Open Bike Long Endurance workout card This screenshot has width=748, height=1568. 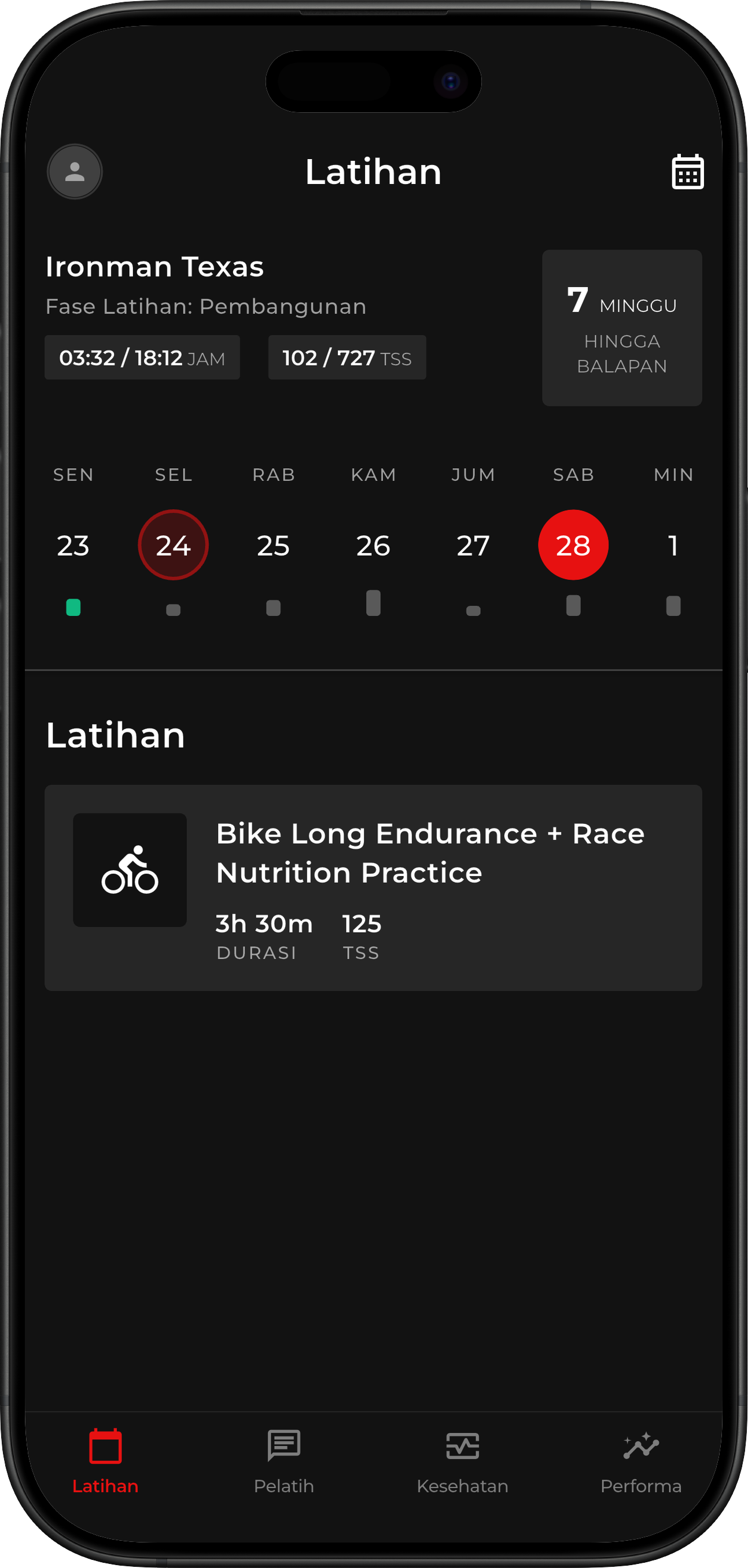(x=429, y=888)
